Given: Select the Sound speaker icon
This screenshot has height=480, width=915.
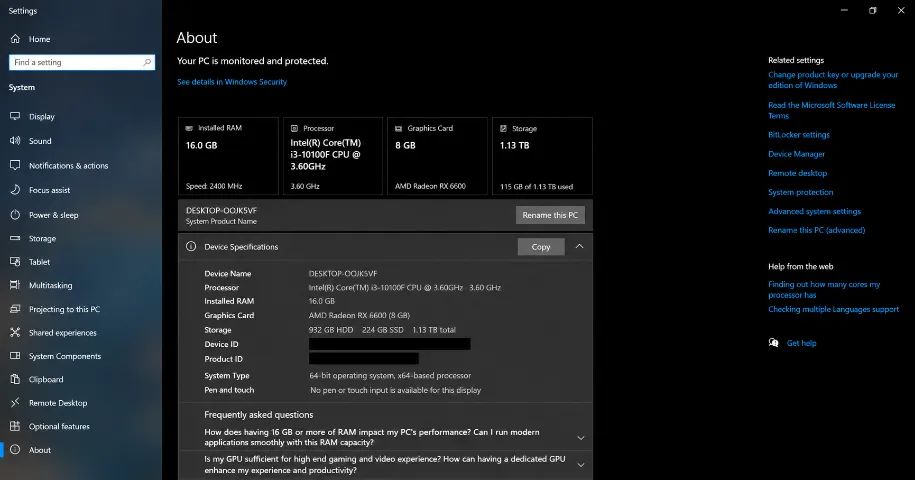Looking at the screenshot, I should (x=15, y=141).
